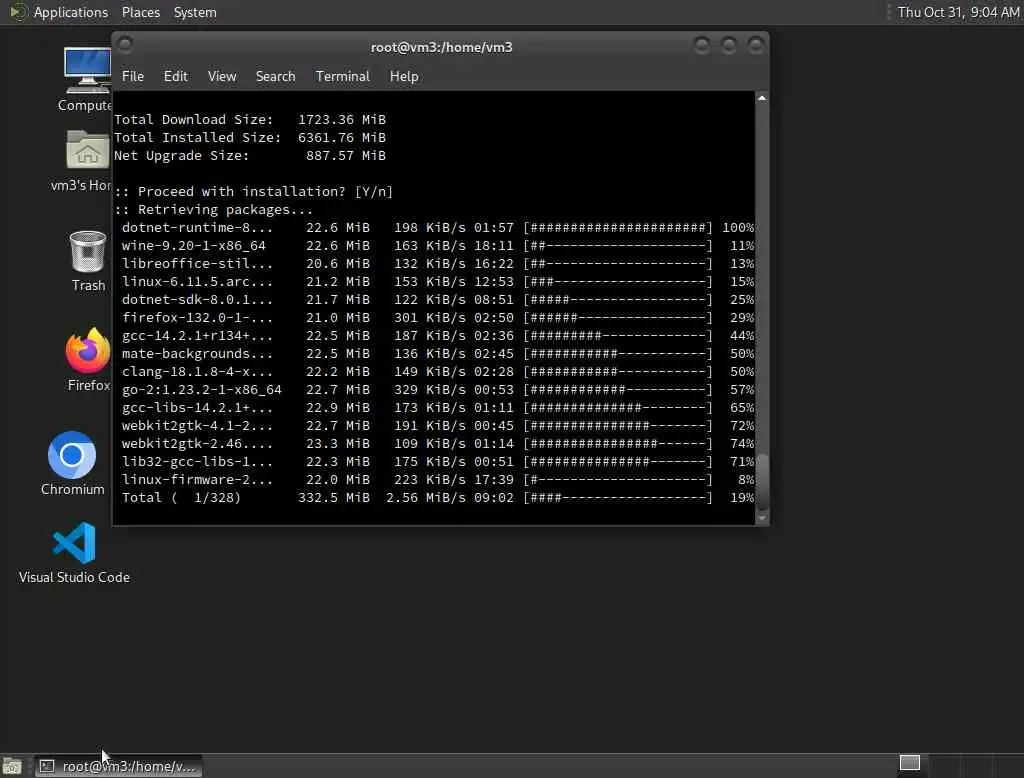This screenshot has width=1024, height=778.
Task: Click the terminal scrollbar thumb
Action: (x=761, y=481)
